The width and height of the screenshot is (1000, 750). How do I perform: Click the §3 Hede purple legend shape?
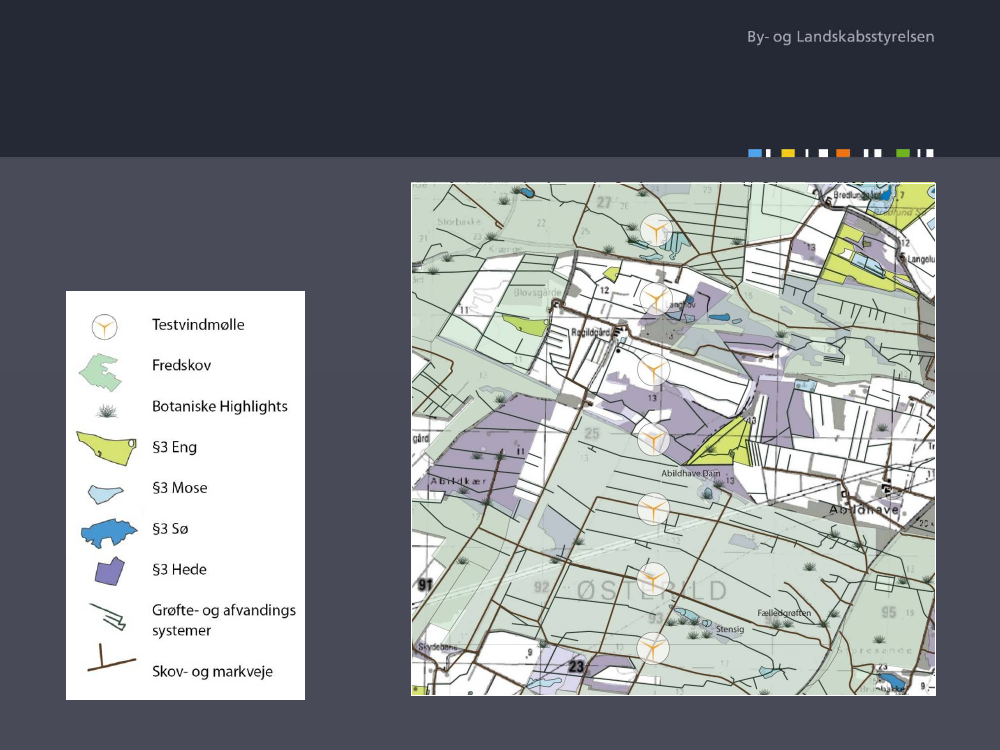pyautogui.click(x=110, y=571)
